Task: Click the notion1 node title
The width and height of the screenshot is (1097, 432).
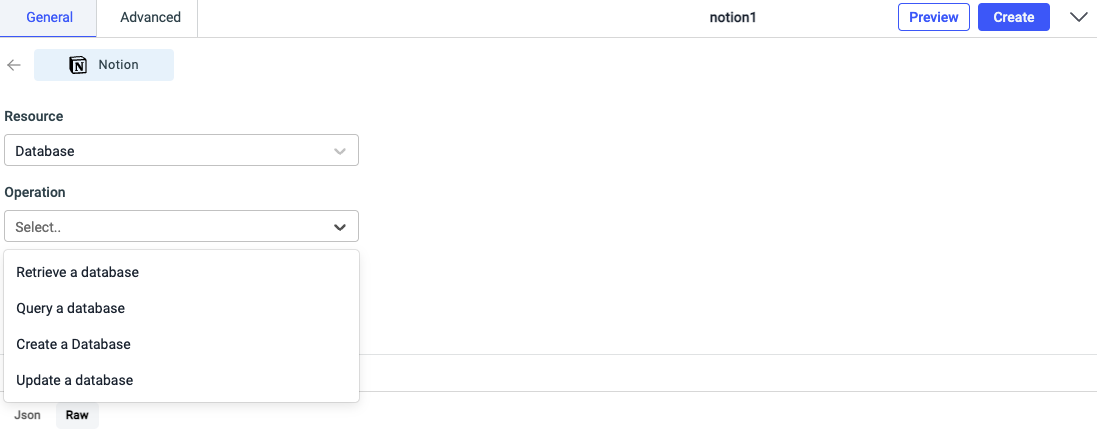Action: [x=733, y=18]
